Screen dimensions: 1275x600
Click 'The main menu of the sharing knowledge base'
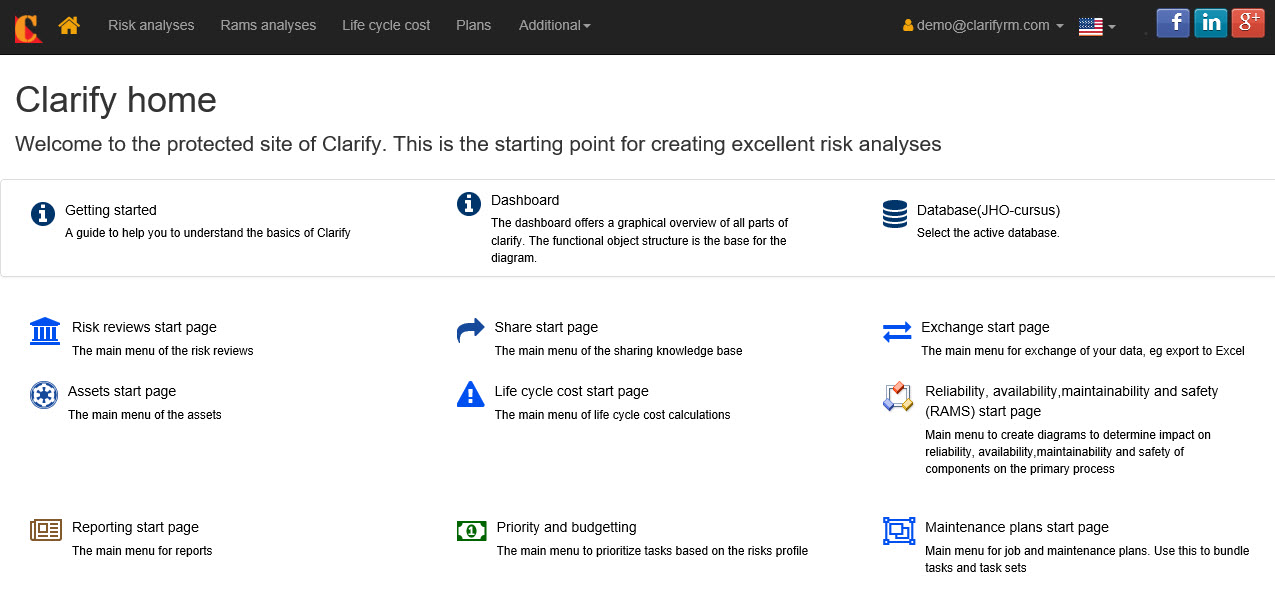[x=619, y=351]
